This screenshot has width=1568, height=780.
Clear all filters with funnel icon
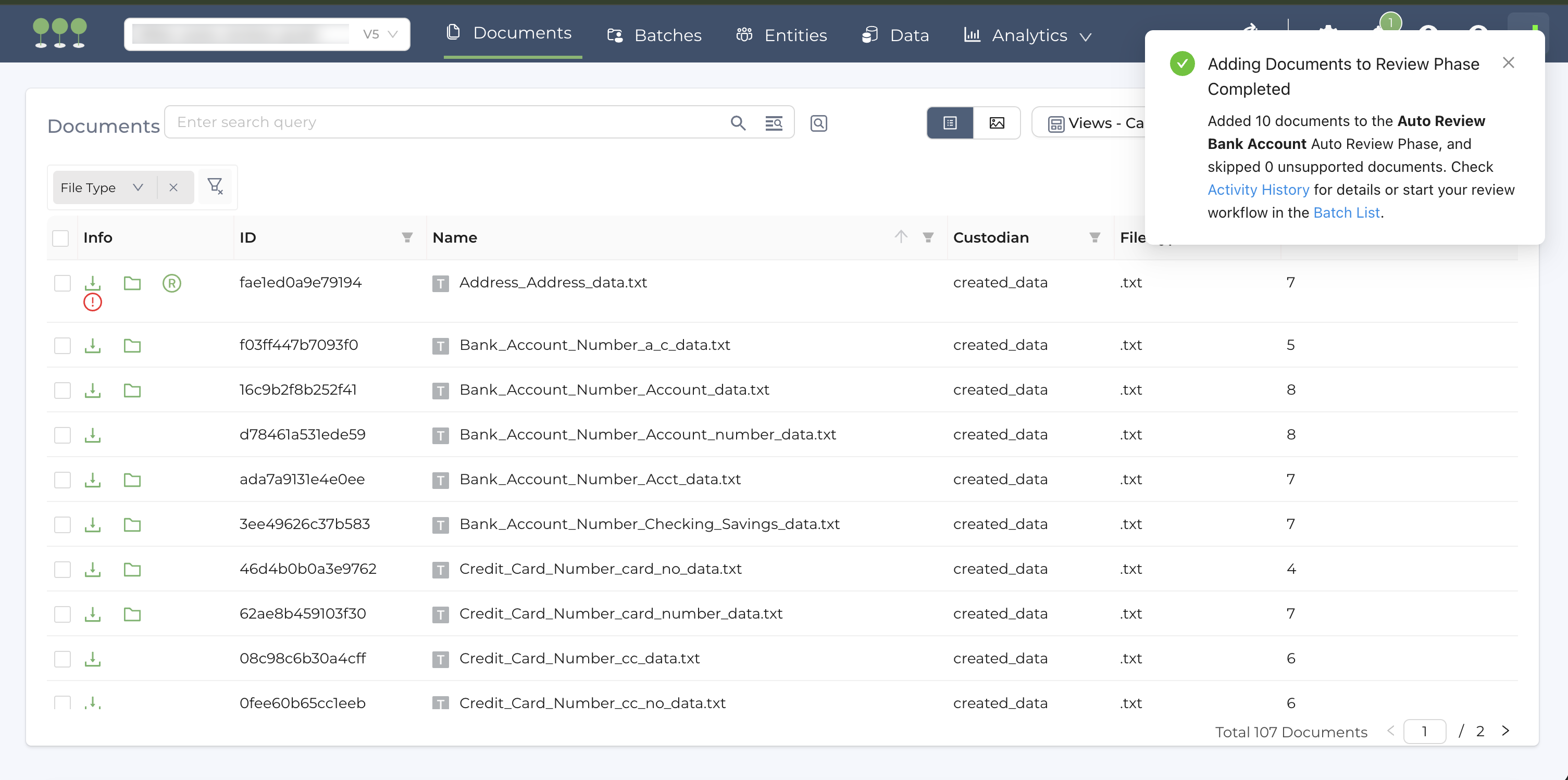[215, 186]
